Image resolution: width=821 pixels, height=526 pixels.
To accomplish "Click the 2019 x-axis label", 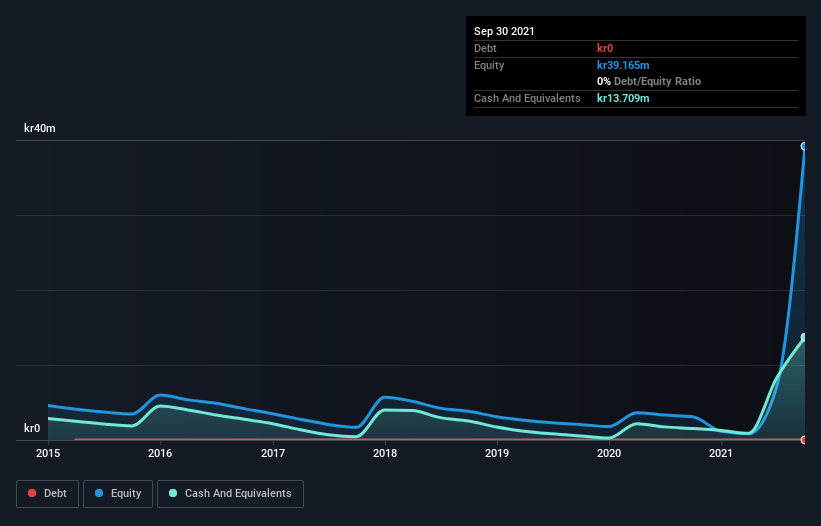I will click(x=497, y=453).
